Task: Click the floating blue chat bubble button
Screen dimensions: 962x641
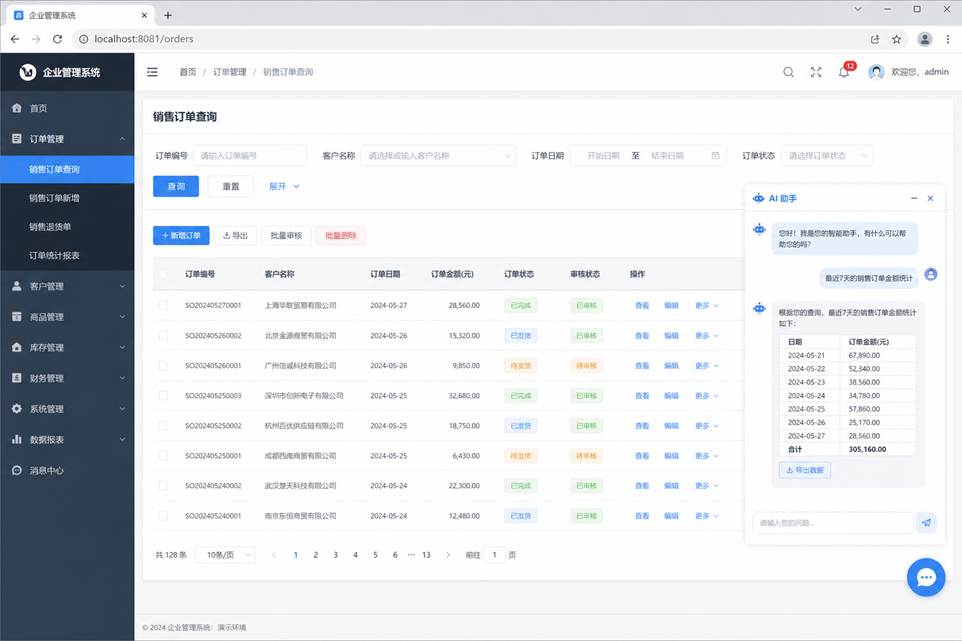Action: coord(926,577)
